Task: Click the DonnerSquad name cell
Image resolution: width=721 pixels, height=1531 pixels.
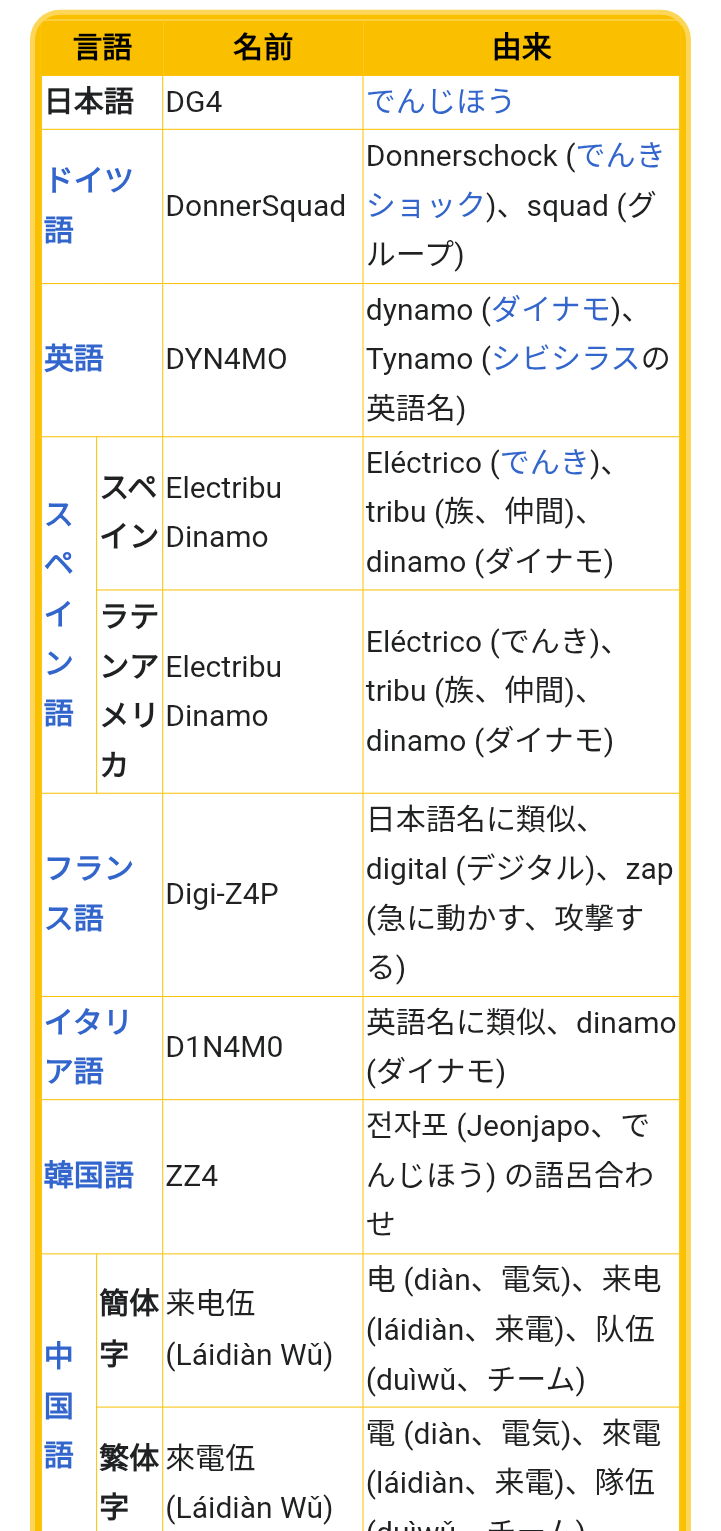Action: (x=256, y=206)
